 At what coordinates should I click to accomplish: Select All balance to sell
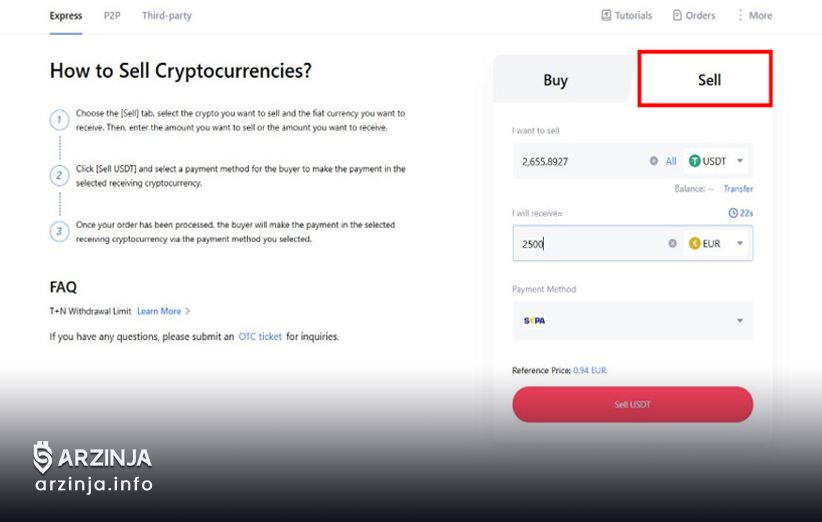click(x=671, y=161)
